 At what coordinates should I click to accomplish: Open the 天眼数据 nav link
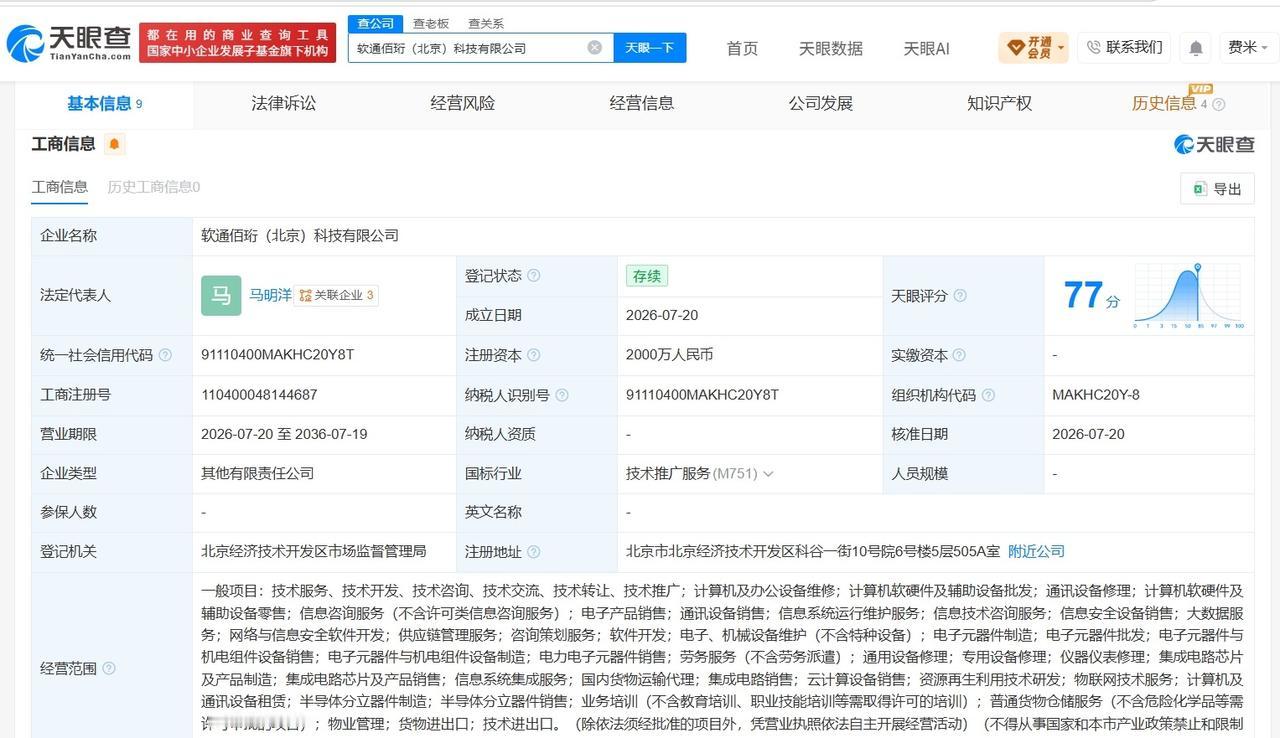point(830,48)
